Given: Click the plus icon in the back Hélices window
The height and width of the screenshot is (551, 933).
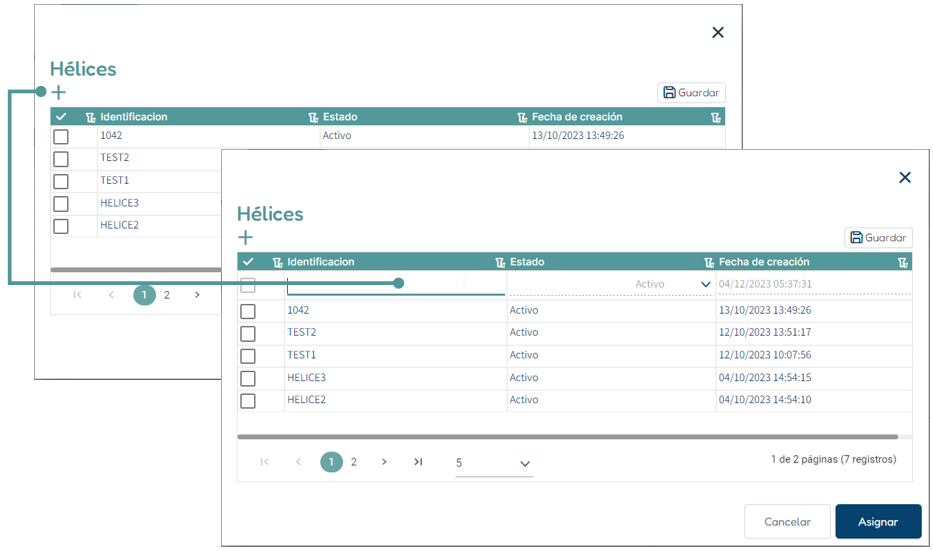Looking at the screenshot, I should (x=58, y=92).
